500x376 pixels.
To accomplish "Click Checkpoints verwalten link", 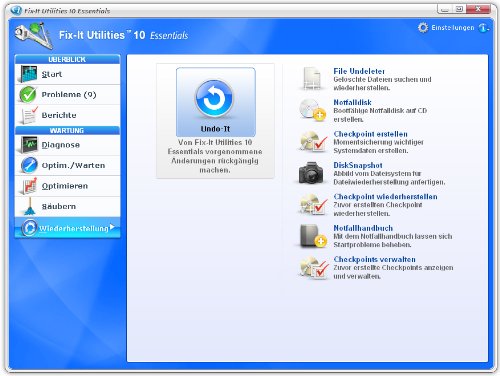I will coord(375,259).
